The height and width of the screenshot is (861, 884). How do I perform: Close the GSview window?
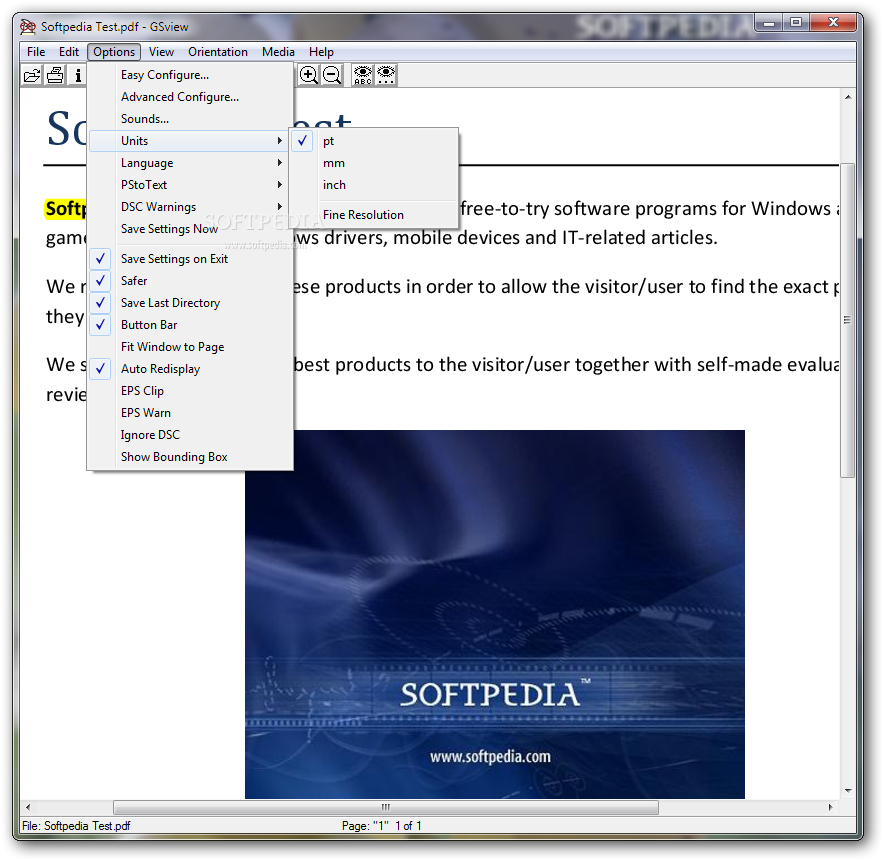click(x=833, y=23)
